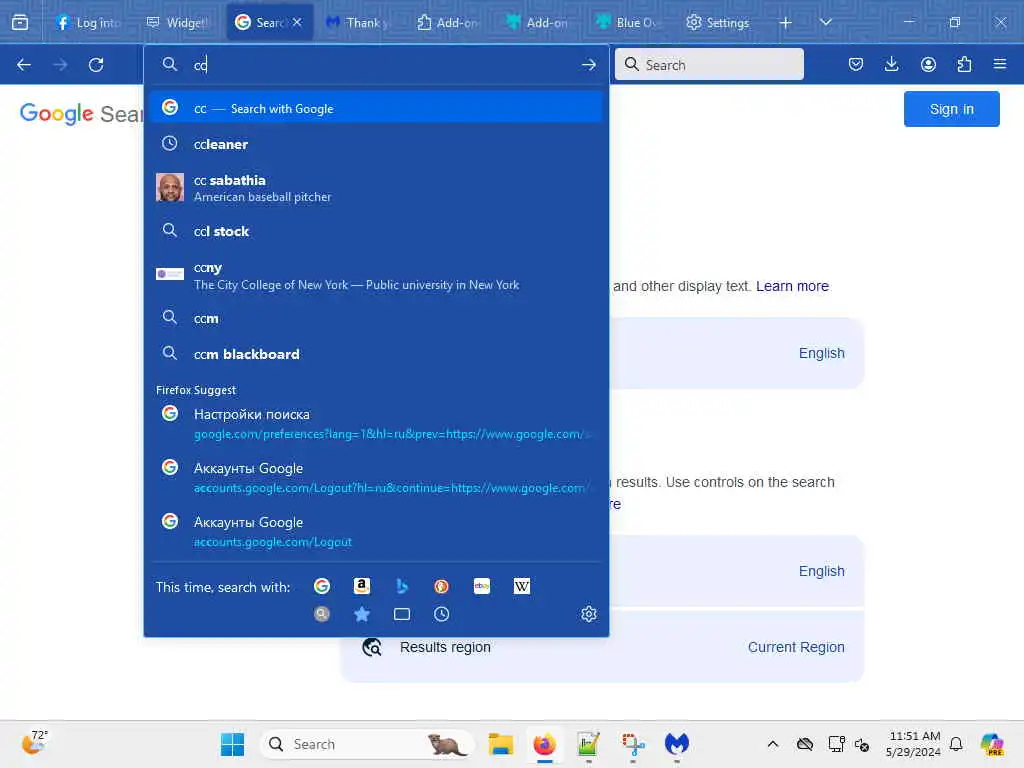Viewport: 1024px width, 768px height.
Task: Switch to the Widget tab
Action: click(x=178, y=22)
